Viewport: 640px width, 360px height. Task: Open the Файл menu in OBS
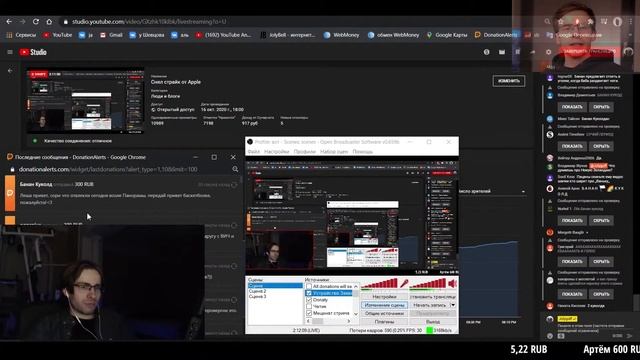click(253, 152)
